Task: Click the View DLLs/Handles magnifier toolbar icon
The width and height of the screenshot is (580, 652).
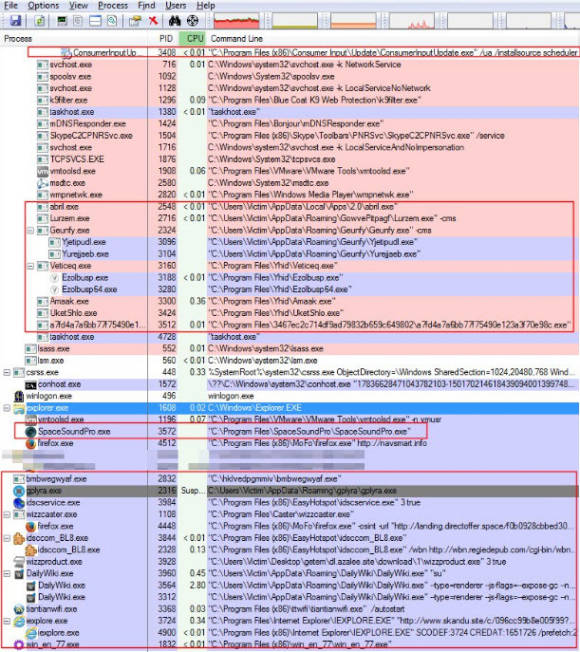Action: coord(112,20)
